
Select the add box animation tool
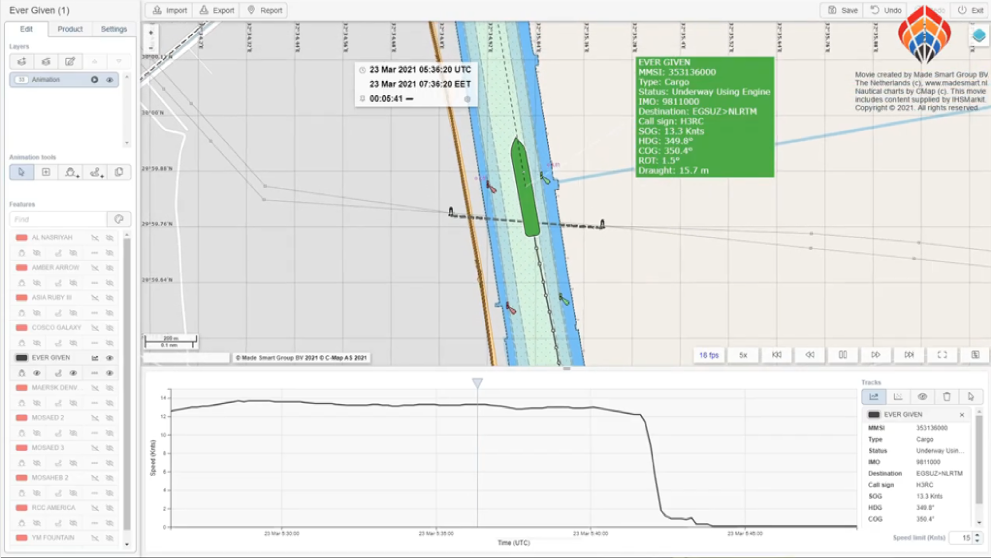pyautogui.click(x=46, y=172)
